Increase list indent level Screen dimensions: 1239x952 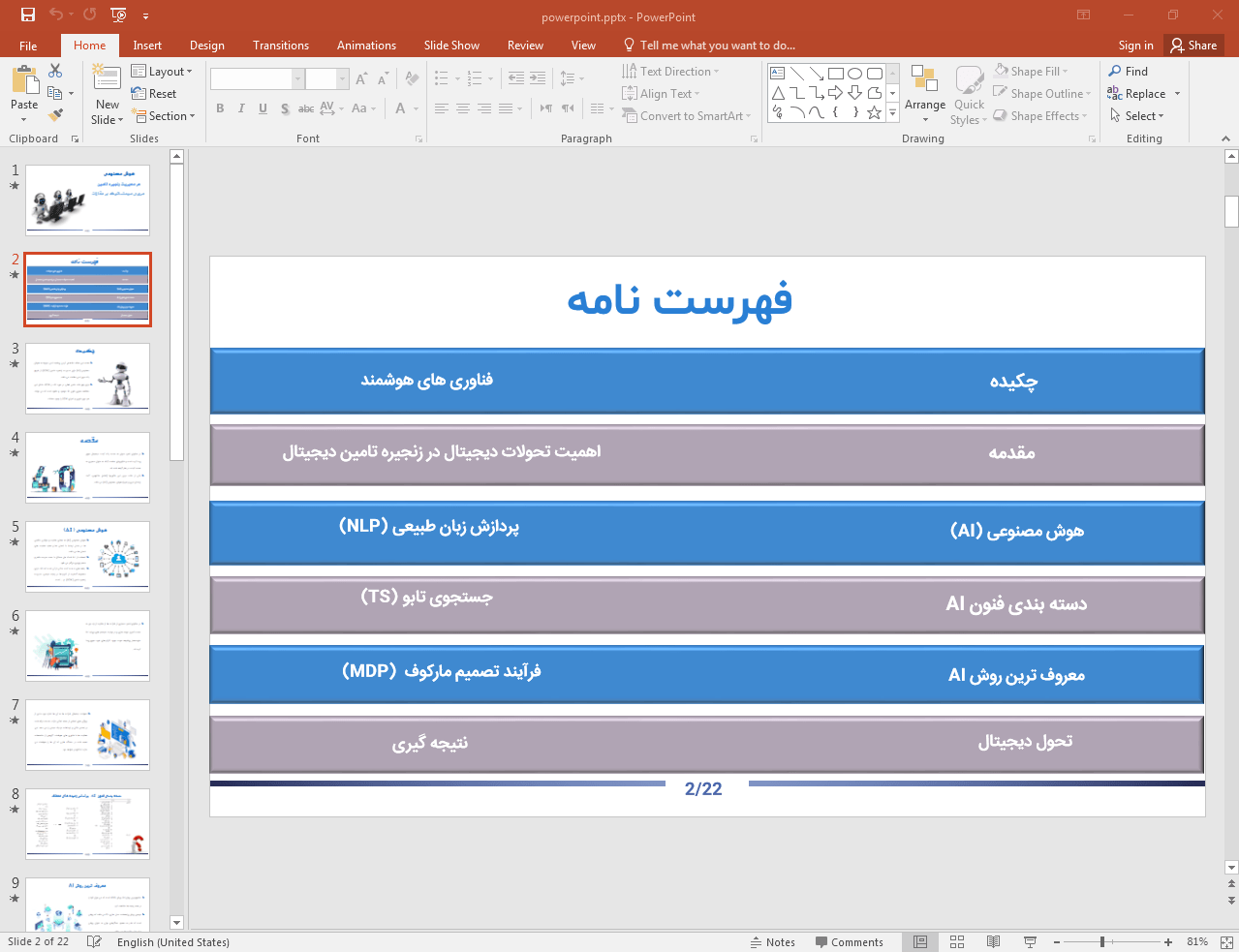click(538, 79)
